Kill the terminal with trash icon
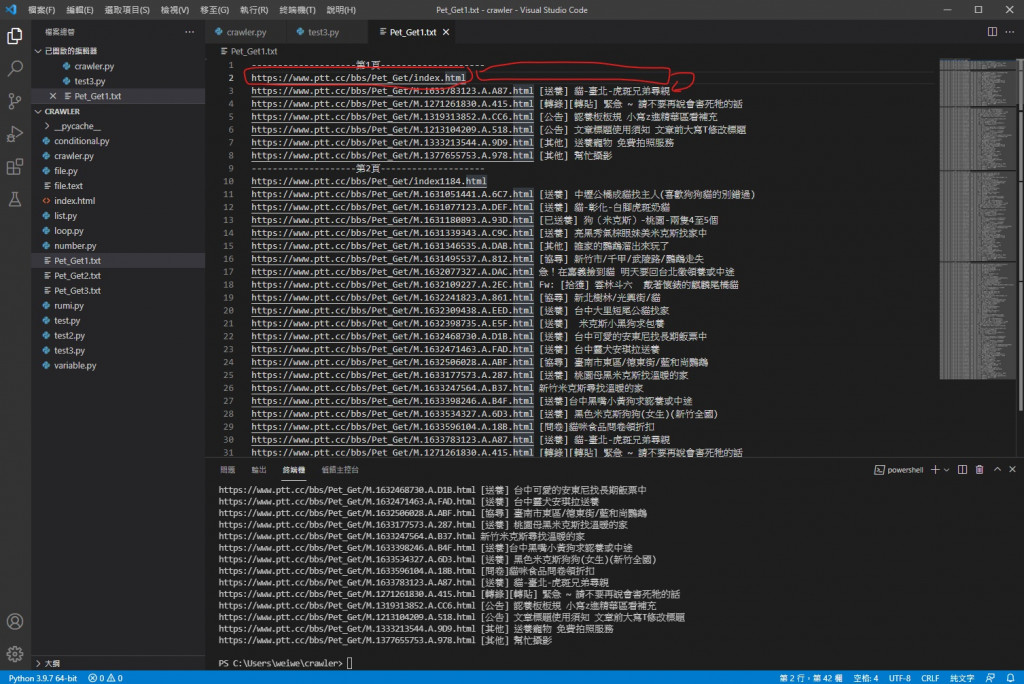The width and height of the screenshot is (1024, 684). pos(980,470)
